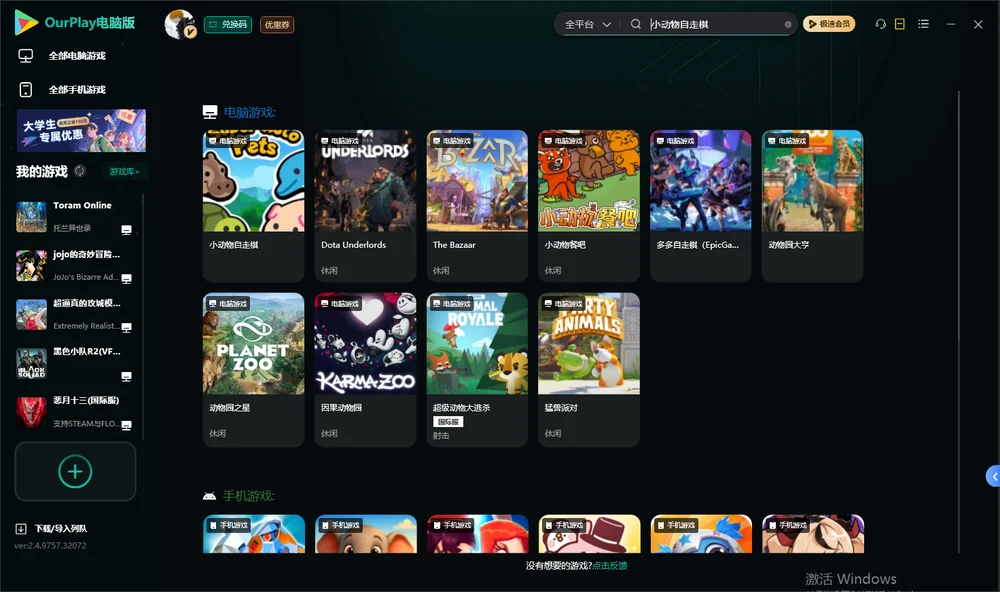Click the 优惠券 button
This screenshot has width=1000, height=592.
(x=277, y=24)
